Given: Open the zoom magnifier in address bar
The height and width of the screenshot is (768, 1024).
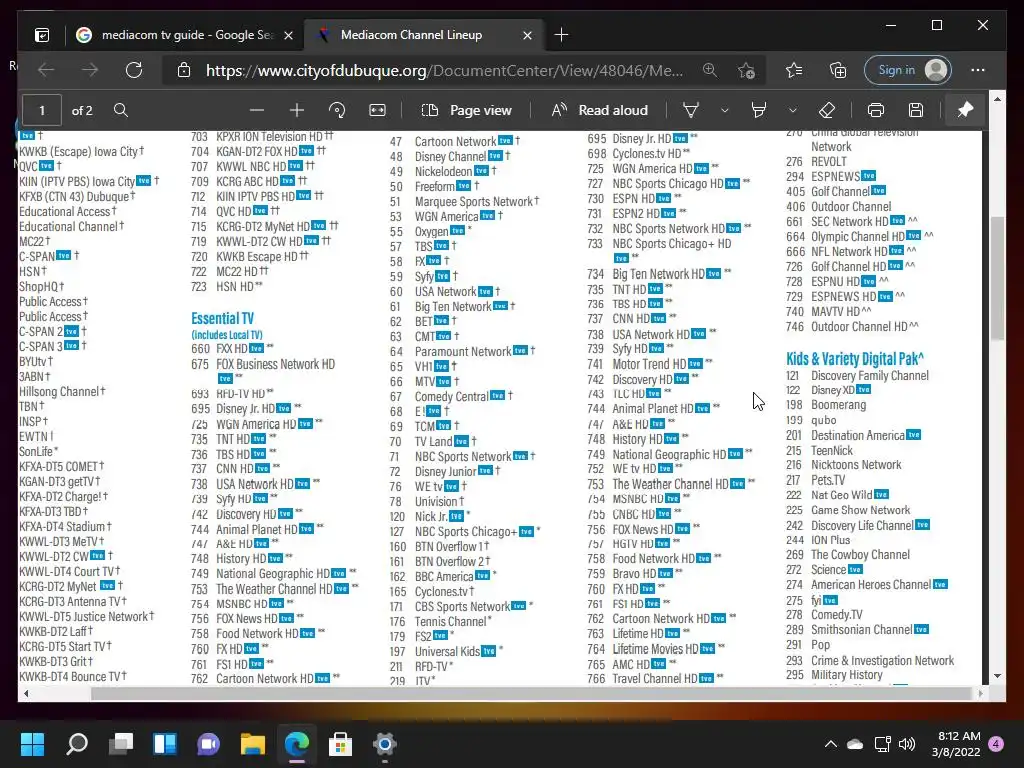Looking at the screenshot, I should (710, 70).
